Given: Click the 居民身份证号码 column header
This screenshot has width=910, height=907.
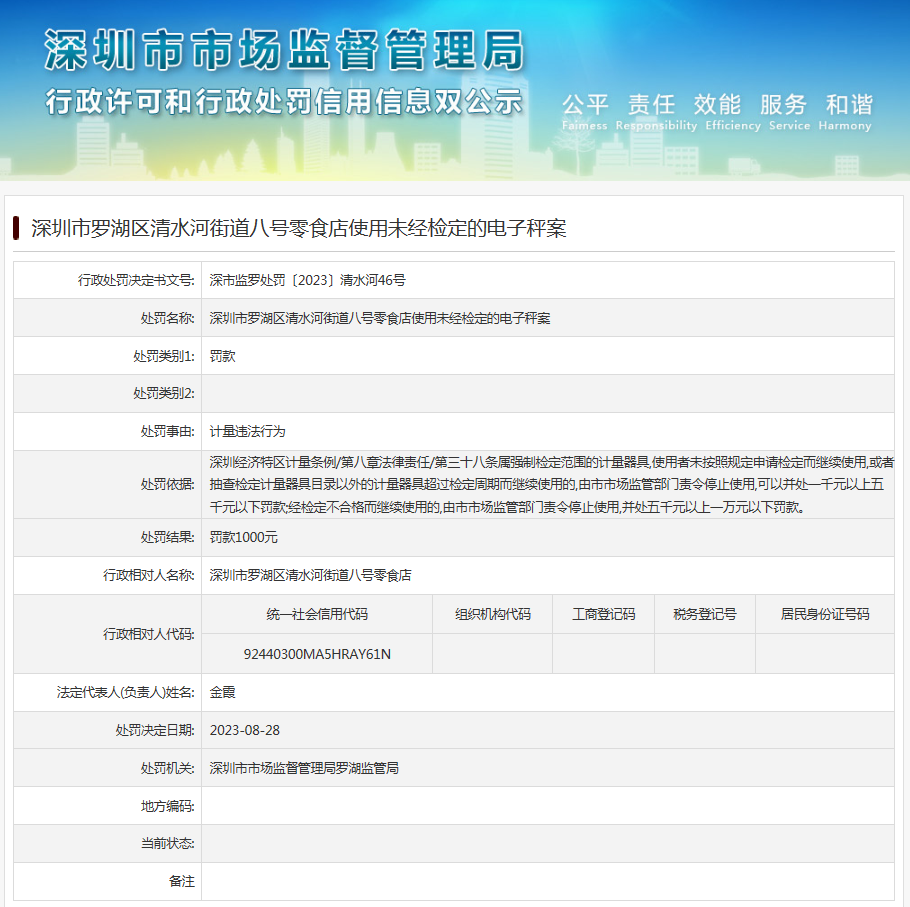Looking at the screenshot, I should (824, 614).
